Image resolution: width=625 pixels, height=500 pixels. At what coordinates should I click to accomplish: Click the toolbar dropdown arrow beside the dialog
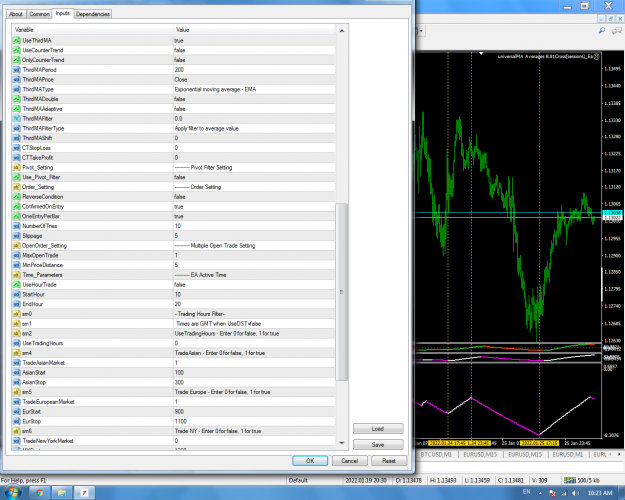(421, 31)
